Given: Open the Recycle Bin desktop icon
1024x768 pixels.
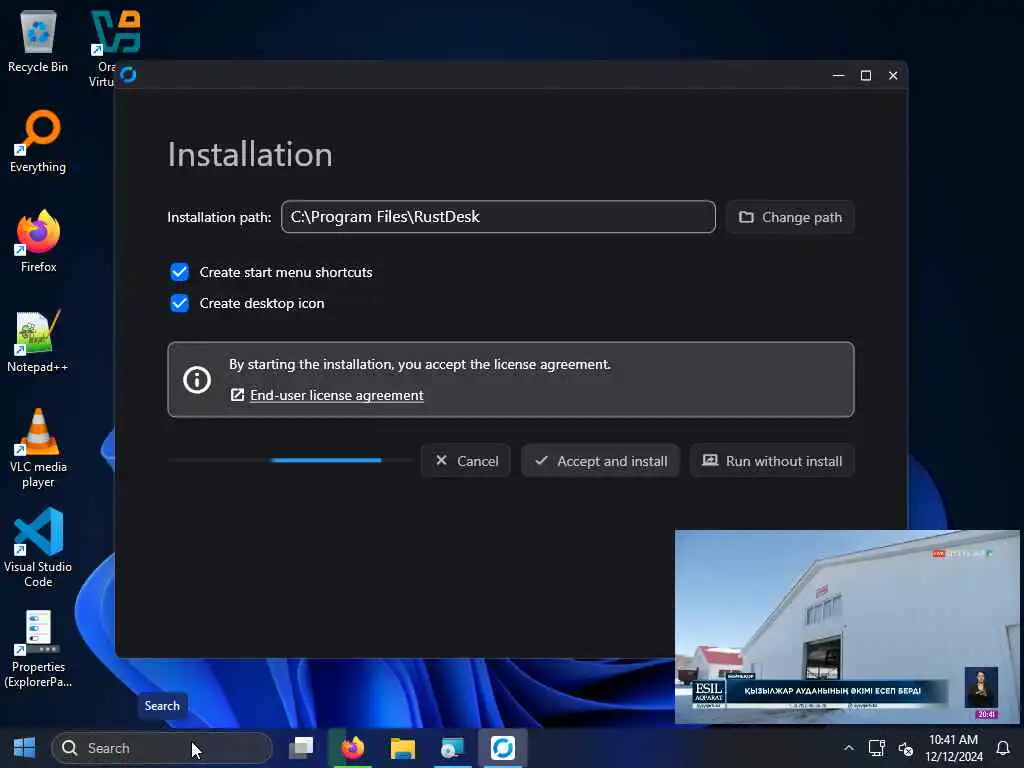Looking at the screenshot, I should (38, 42).
